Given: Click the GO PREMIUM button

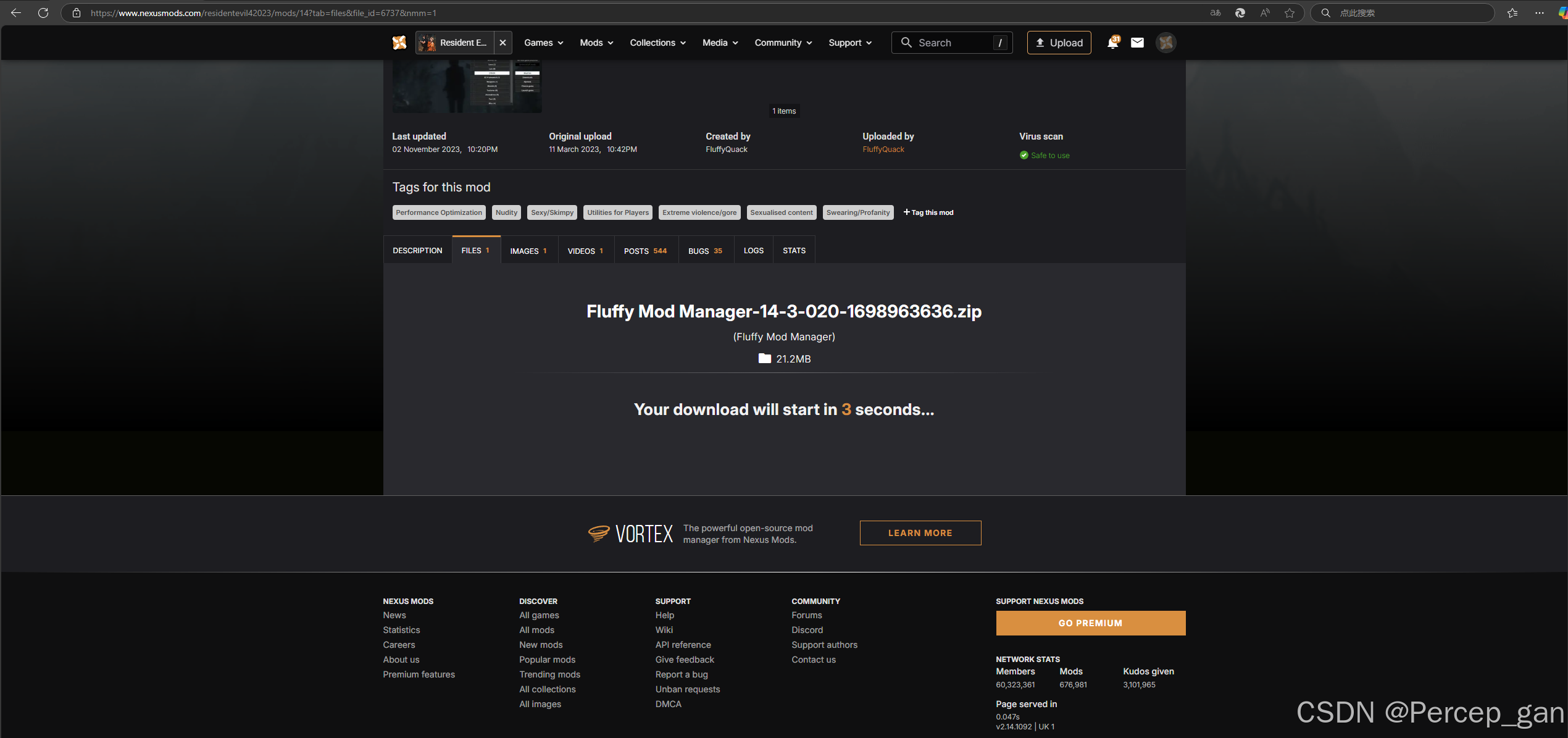Looking at the screenshot, I should 1090,623.
